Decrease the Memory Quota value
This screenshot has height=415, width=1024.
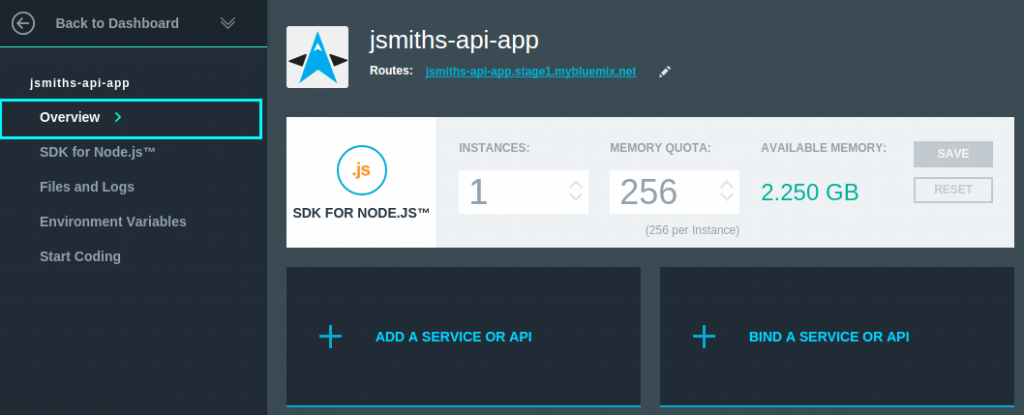[726, 197]
